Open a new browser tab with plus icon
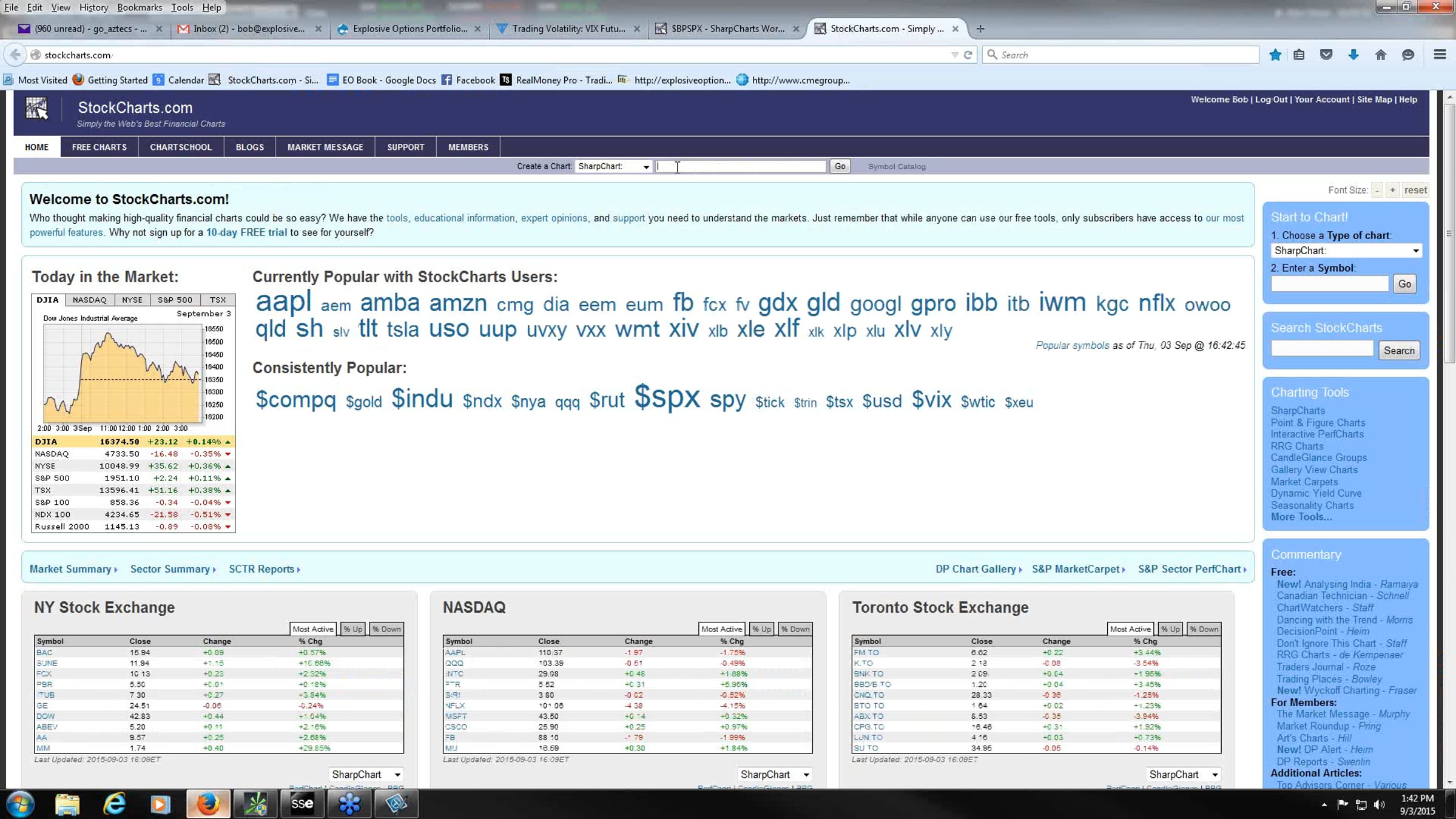 tap(980, 29)
